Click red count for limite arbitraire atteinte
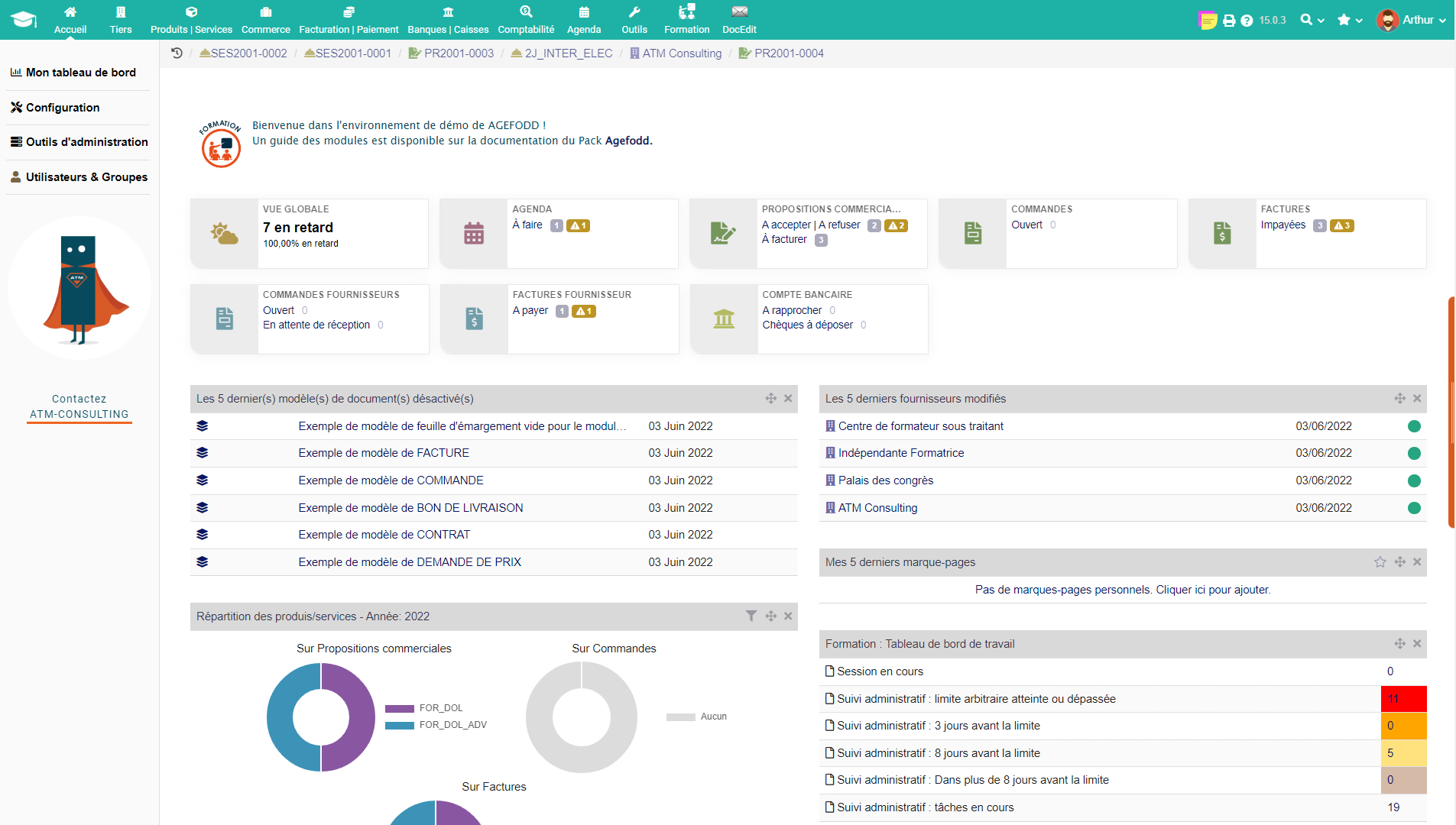Image resolution: width=1456 pixels, height=825 pixels. click(x=1403, y=699)
